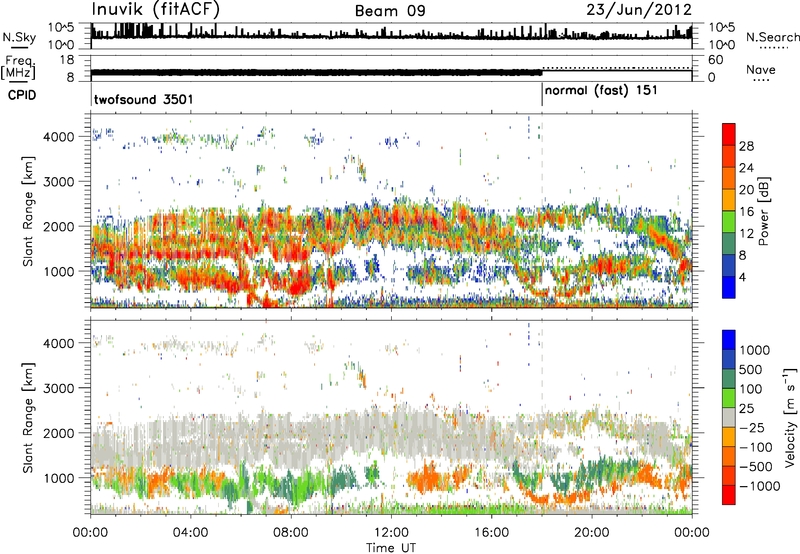The height and width of the screenshot is (554, 800).
Task: Click the '16' power colorbar label
Action: point(746,212)
